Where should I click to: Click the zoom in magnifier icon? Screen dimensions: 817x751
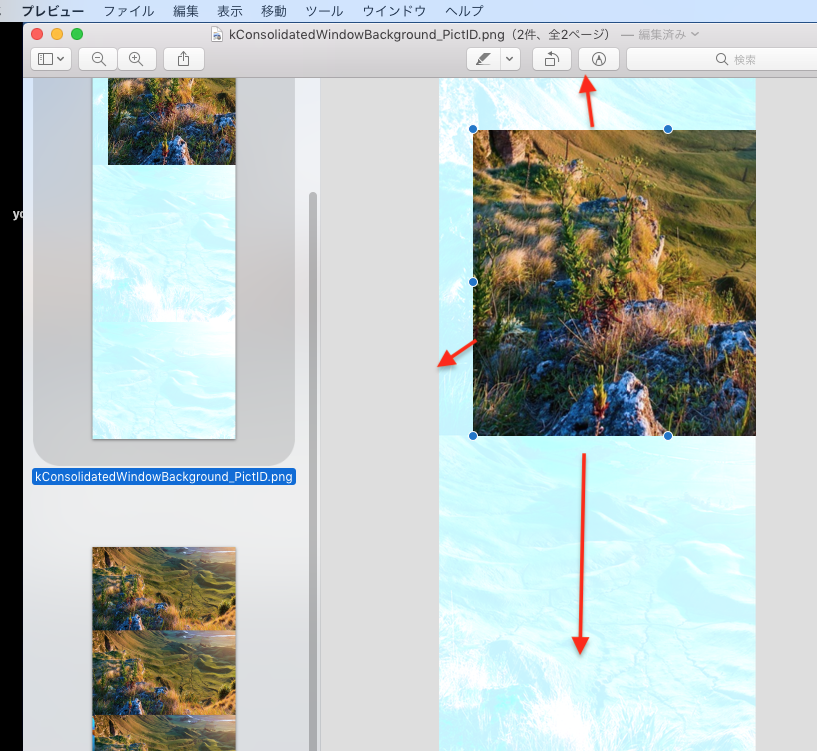(137, 59)
